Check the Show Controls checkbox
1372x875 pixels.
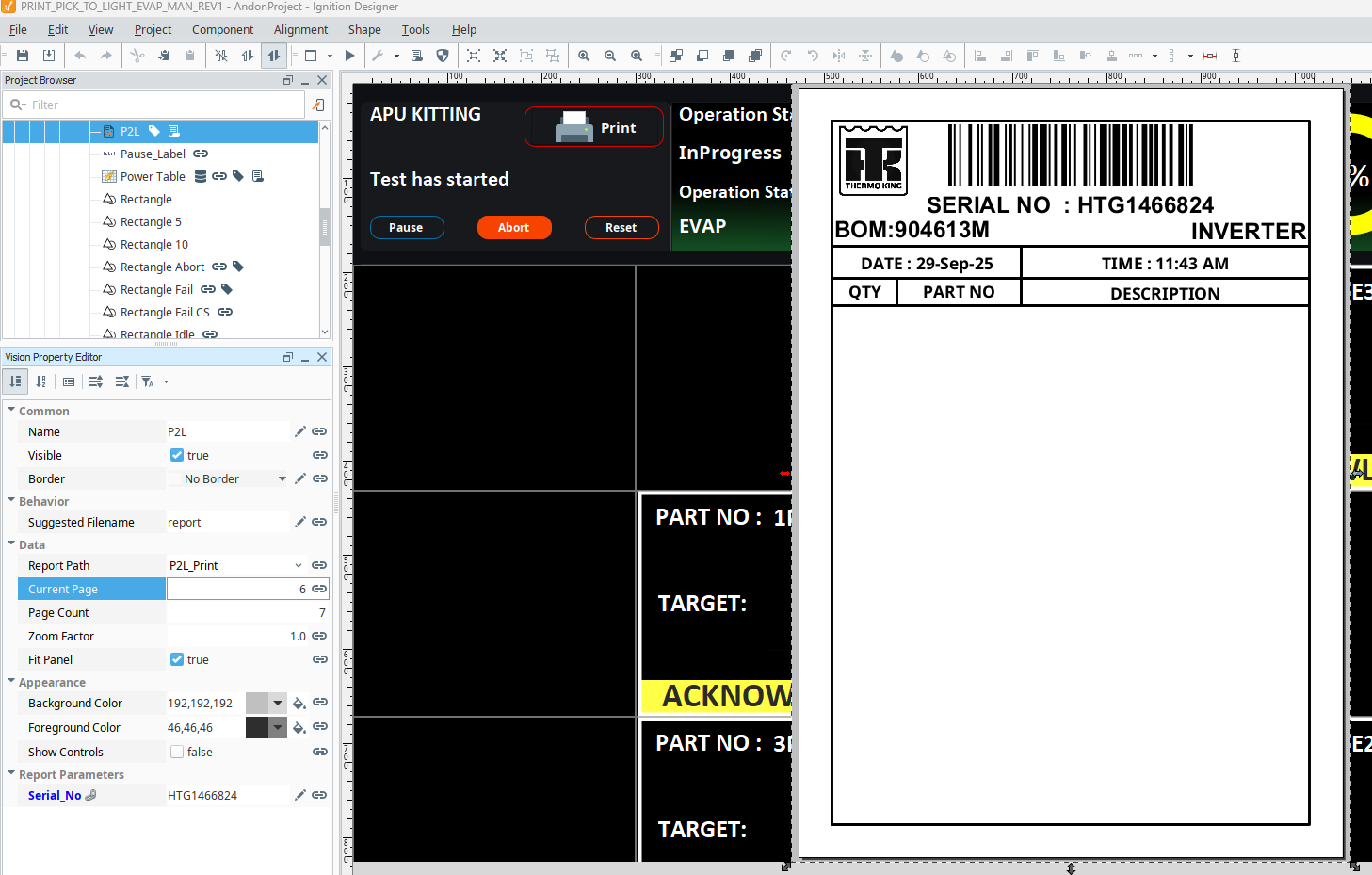pyautogui.click(x=177, y=752)
